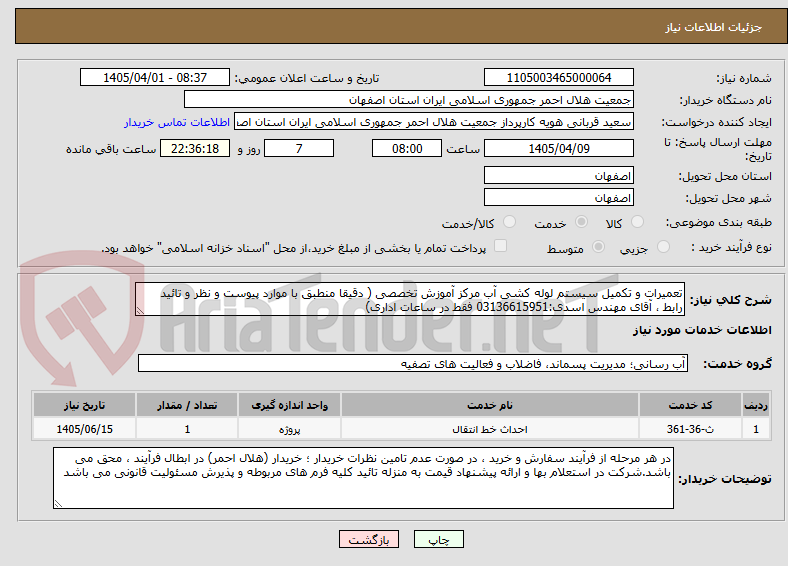Click the need date cell 1405/06/15
The image size is (788, 566).
point(84,429)
